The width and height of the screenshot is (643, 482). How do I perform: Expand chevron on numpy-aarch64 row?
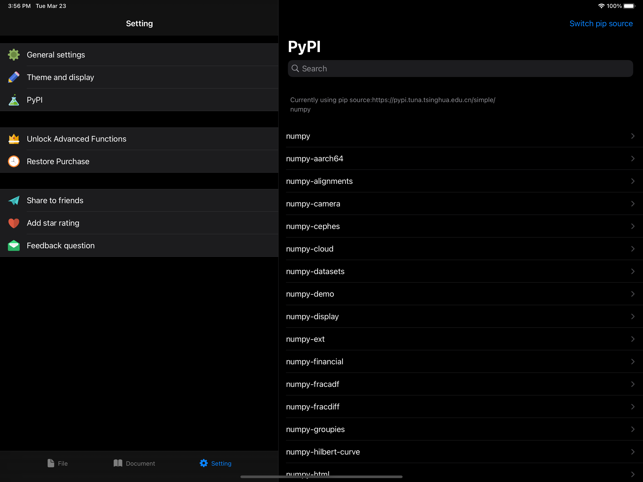(633, 158)
